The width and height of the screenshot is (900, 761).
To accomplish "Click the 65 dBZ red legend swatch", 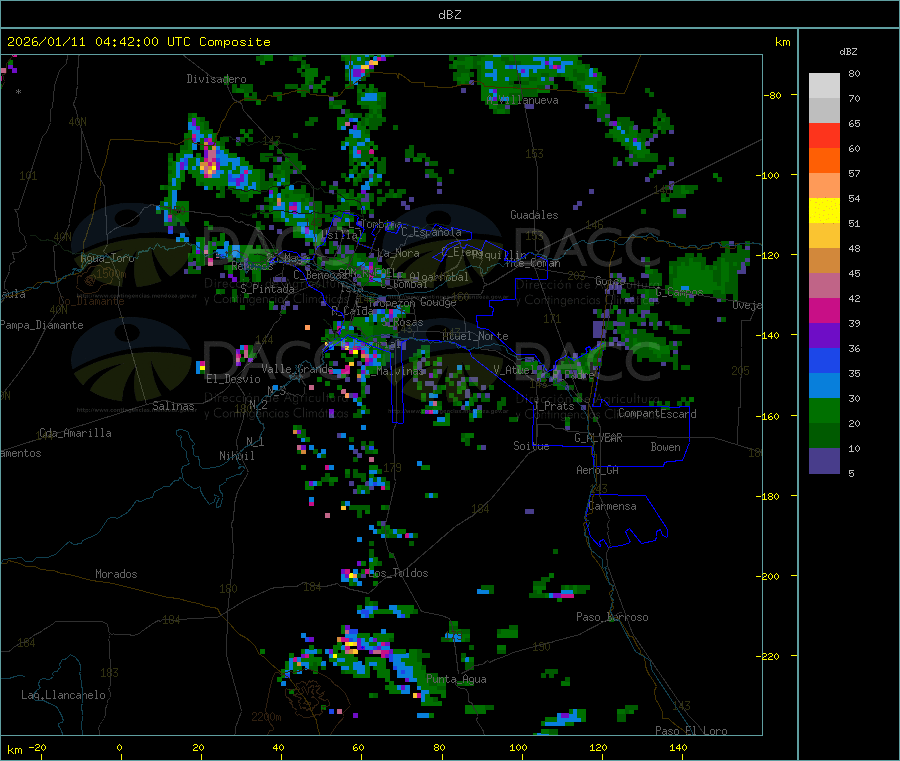I will tap(824, 135).
